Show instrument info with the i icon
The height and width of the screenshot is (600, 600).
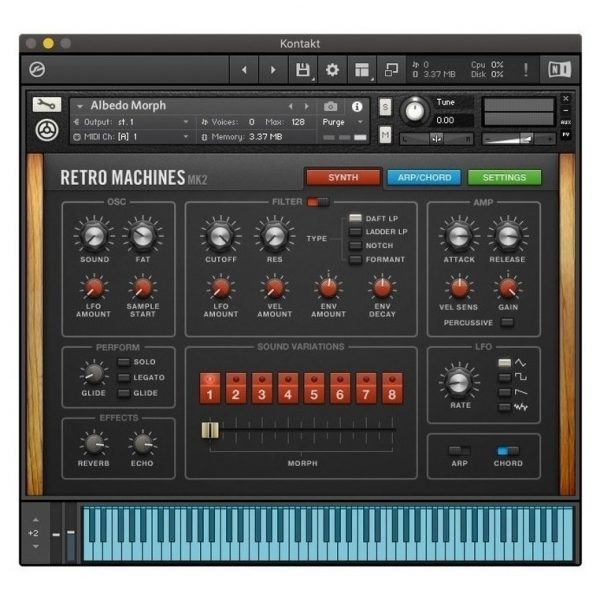(x=357, y=106)
